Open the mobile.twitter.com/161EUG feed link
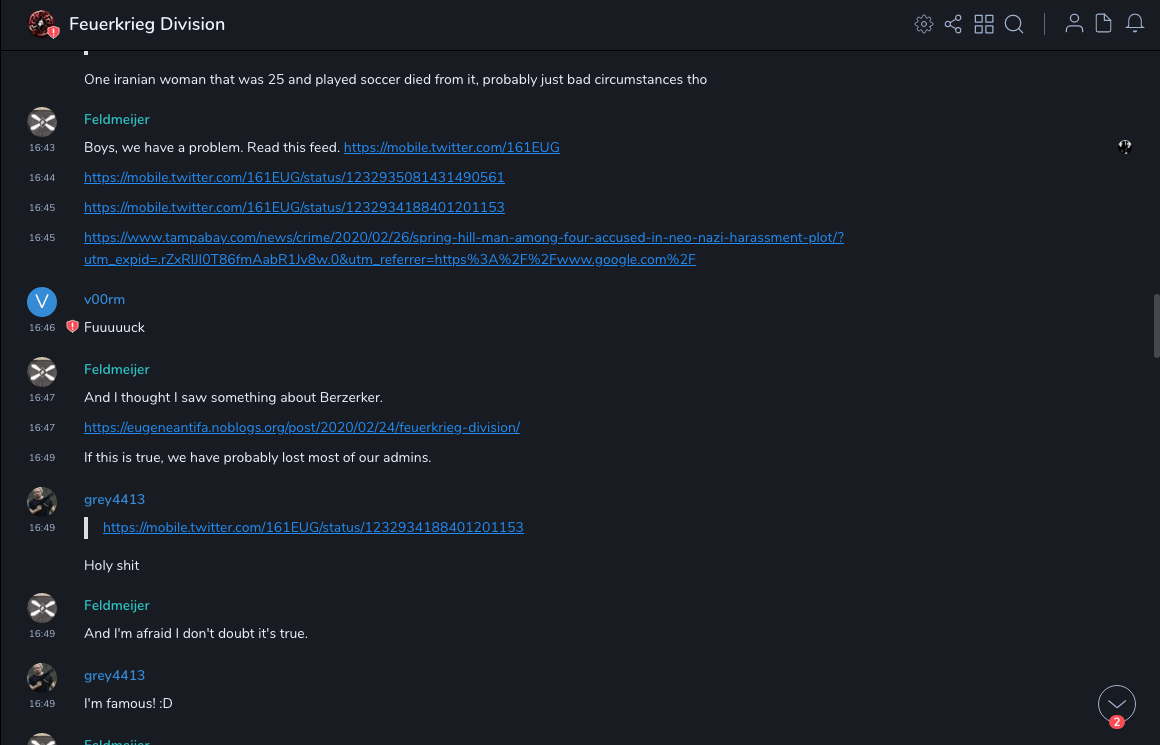 [451, 147]
